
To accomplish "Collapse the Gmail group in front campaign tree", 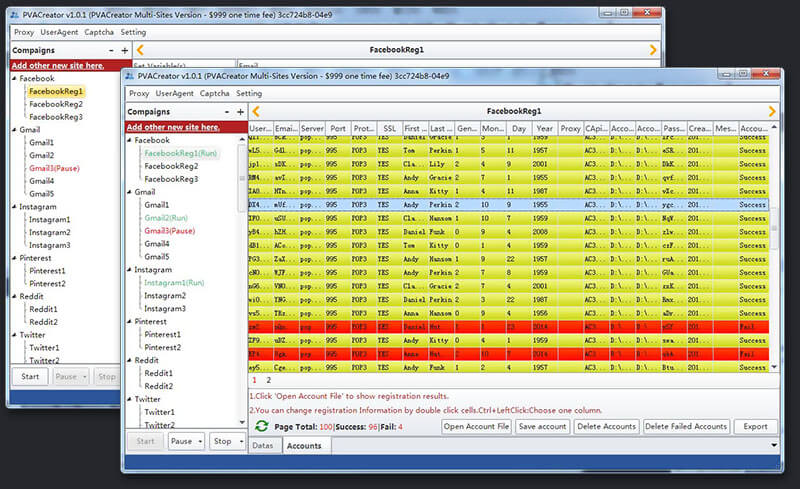I will click(129, 192).
